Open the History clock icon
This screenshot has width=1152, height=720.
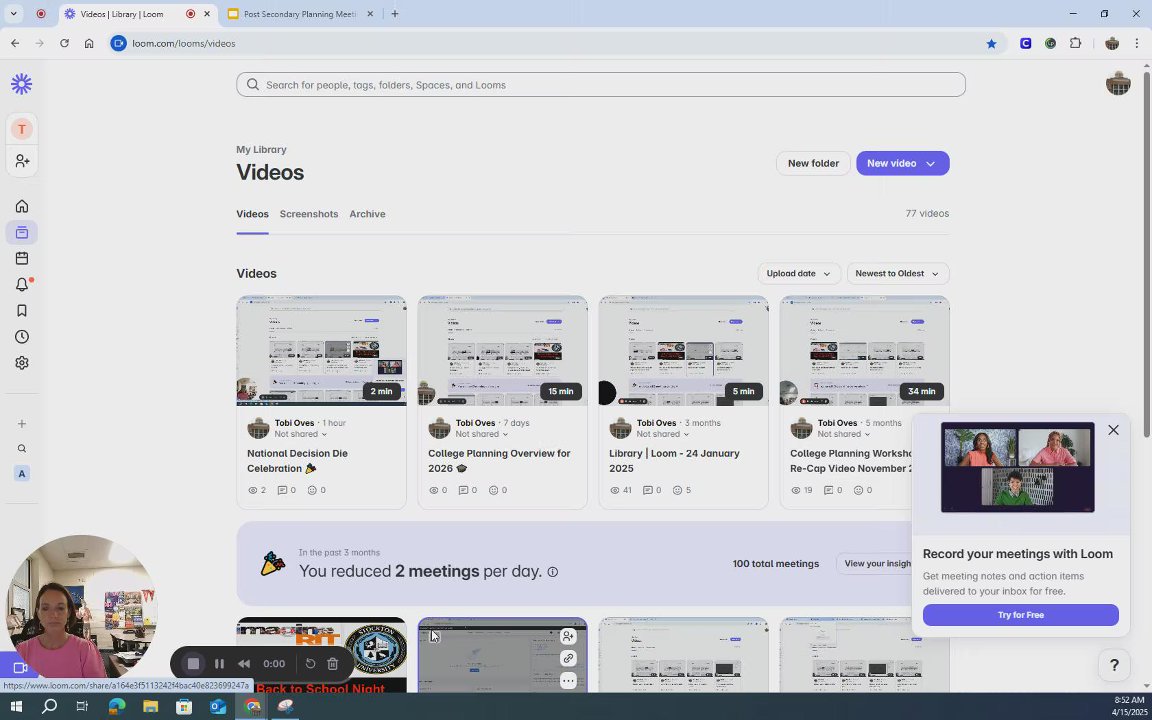pos(22,337)
